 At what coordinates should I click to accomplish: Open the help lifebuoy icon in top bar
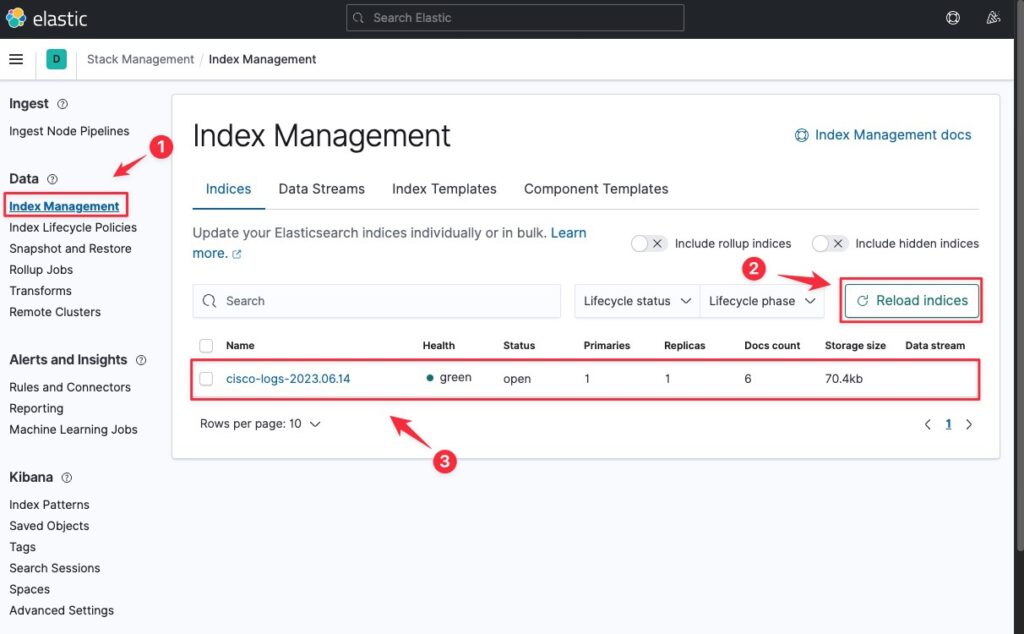click(953, 18)
